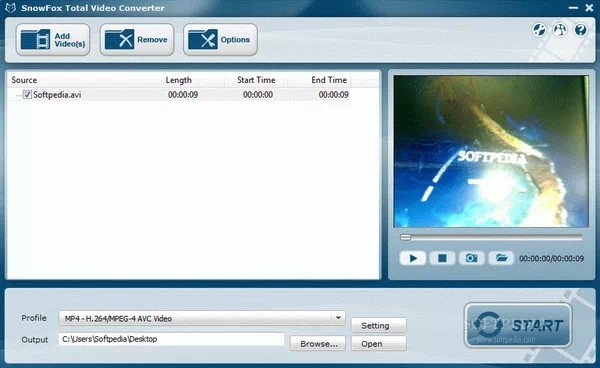
Task: Click the Length column header
Action: (x=178, y=80)
